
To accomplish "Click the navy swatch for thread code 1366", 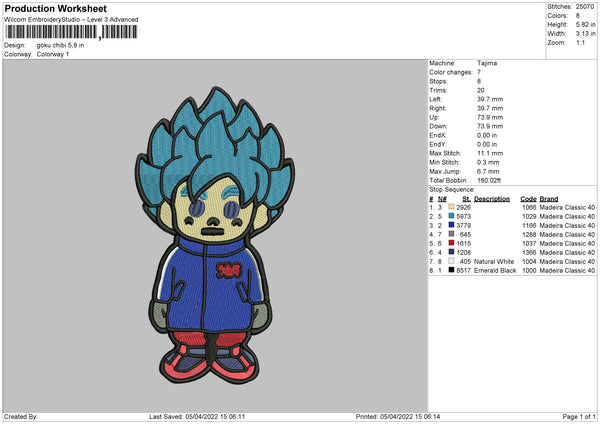I will click(451, 252).
